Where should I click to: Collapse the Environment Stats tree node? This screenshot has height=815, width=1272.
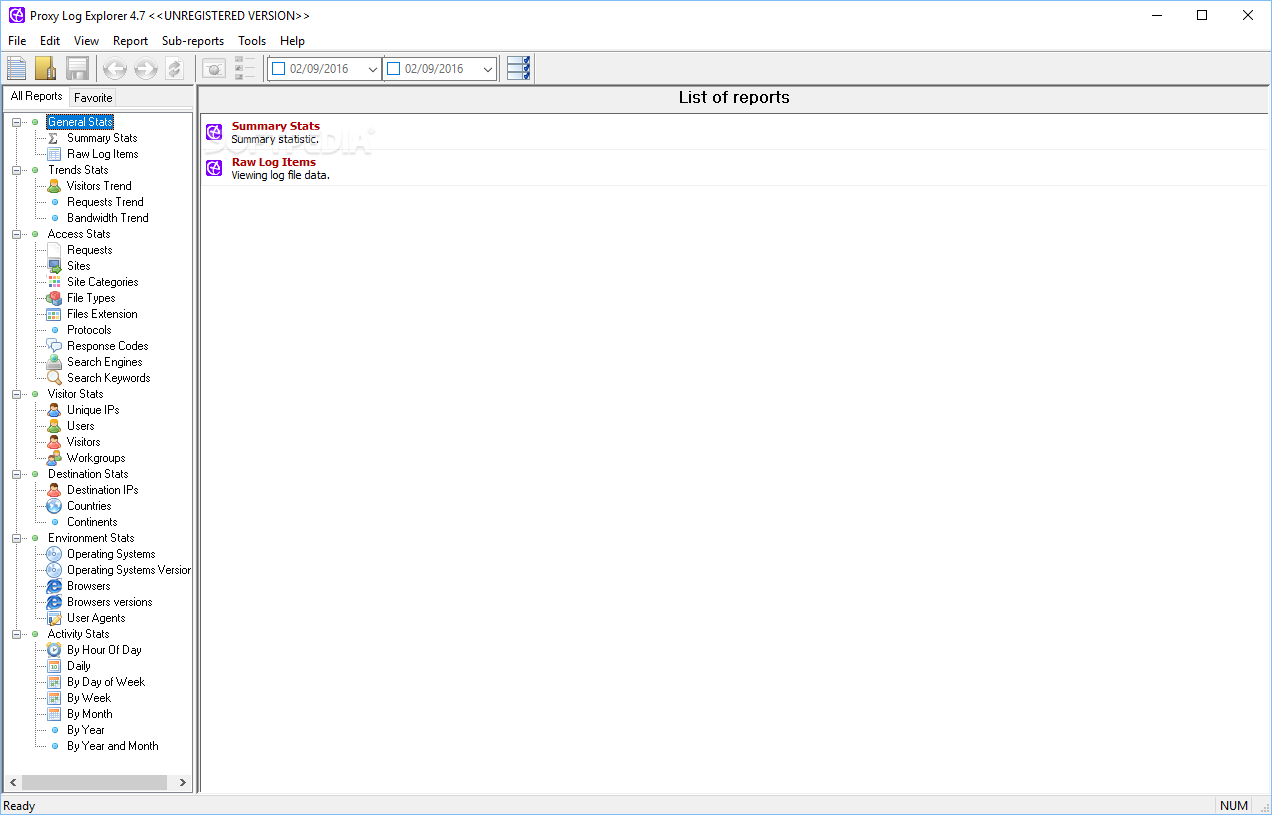coord(17,538)
